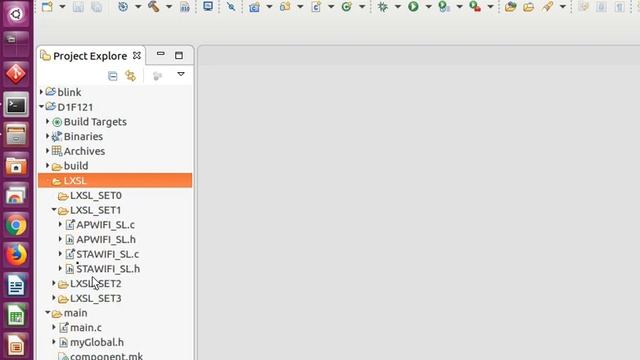Open the Search dropdown arrow
The image size is (640, 360).
[x=563, y=7]
